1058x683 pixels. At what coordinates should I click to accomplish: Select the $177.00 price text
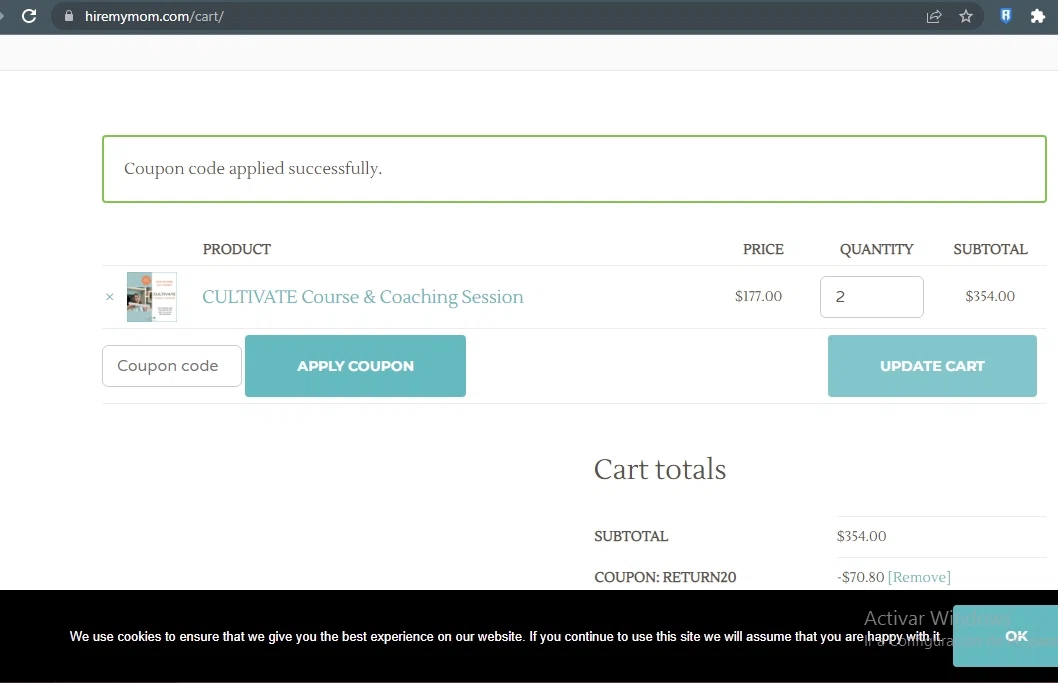coord(758,296)
